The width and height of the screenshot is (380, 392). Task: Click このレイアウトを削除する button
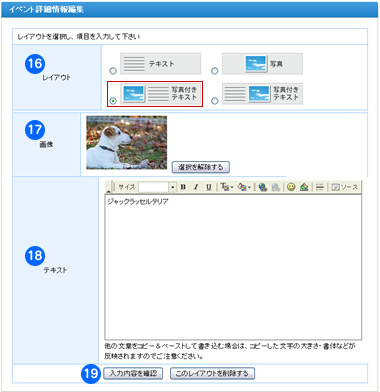tap(212, 373)
